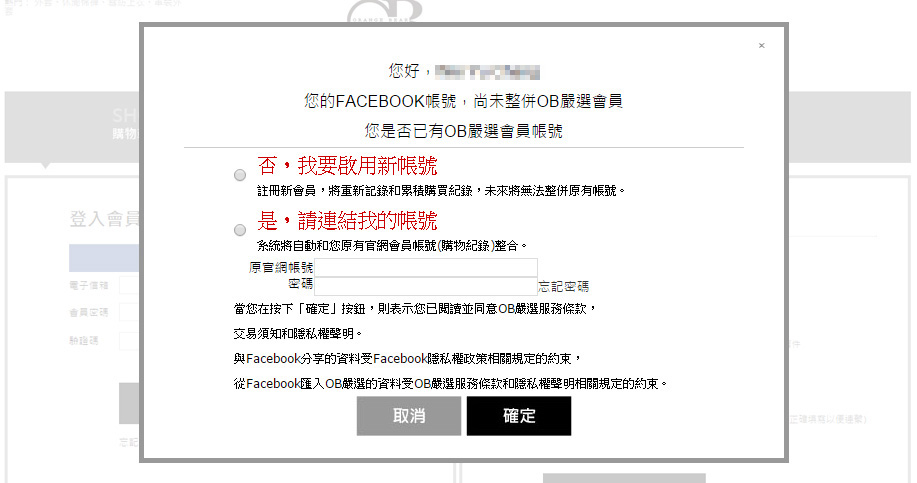Confirm with the black 確定 button
Screen dimensions: 917x483
[x=519, y=416]
